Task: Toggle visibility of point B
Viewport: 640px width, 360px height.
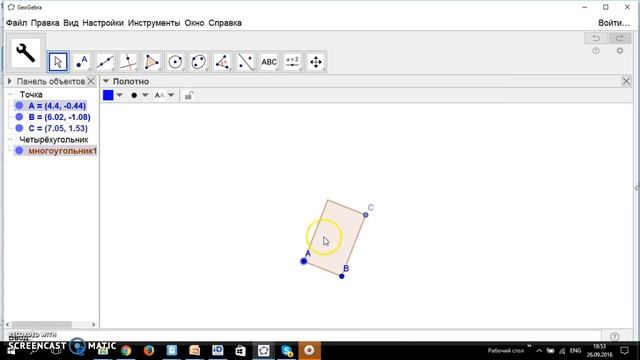Action: click(19, 117)
